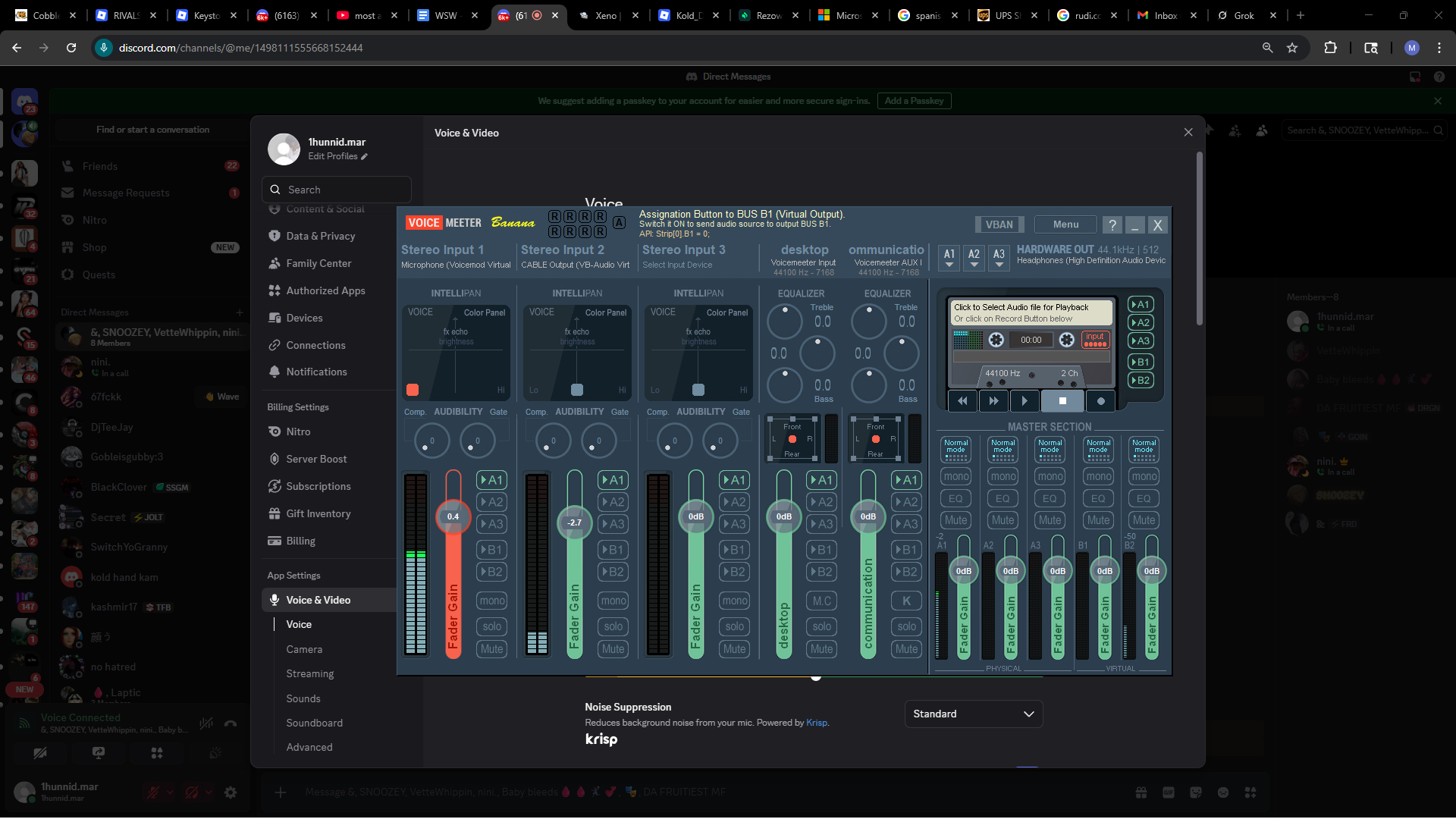Enable solo on Stereo Input 2
1456x819 pixels.
pyautogui.click(x=613, y=626)
